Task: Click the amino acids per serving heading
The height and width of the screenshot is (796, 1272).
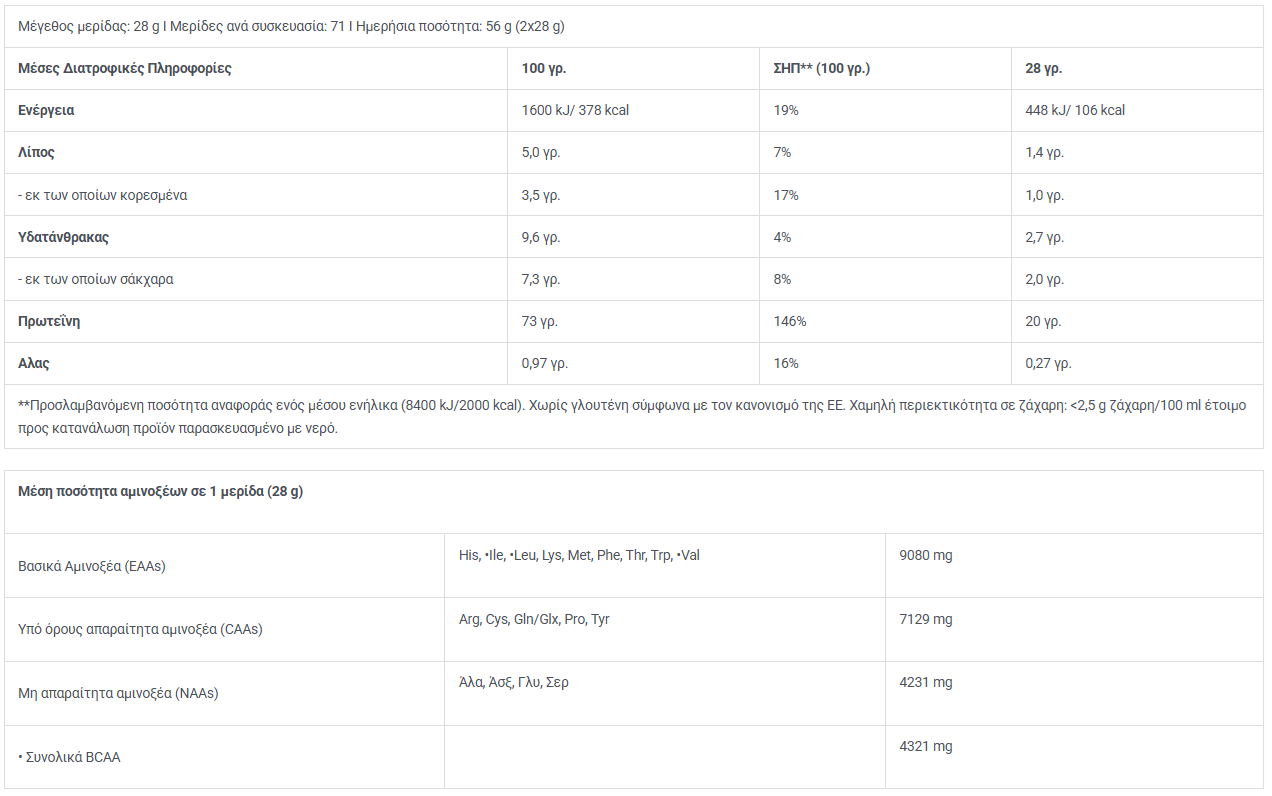Action: point(160,491)
